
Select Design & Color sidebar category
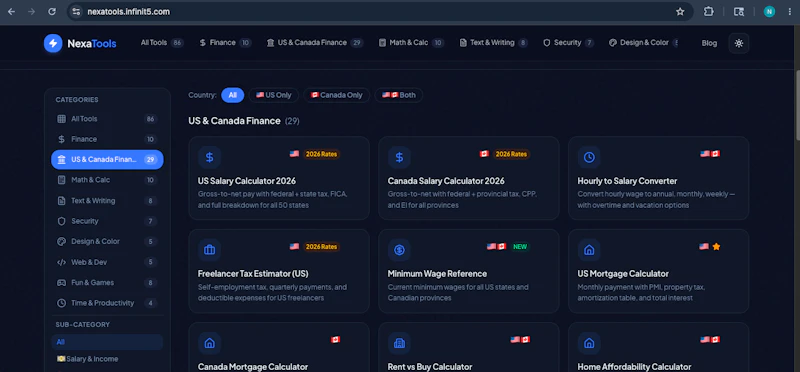coord(107,241)
